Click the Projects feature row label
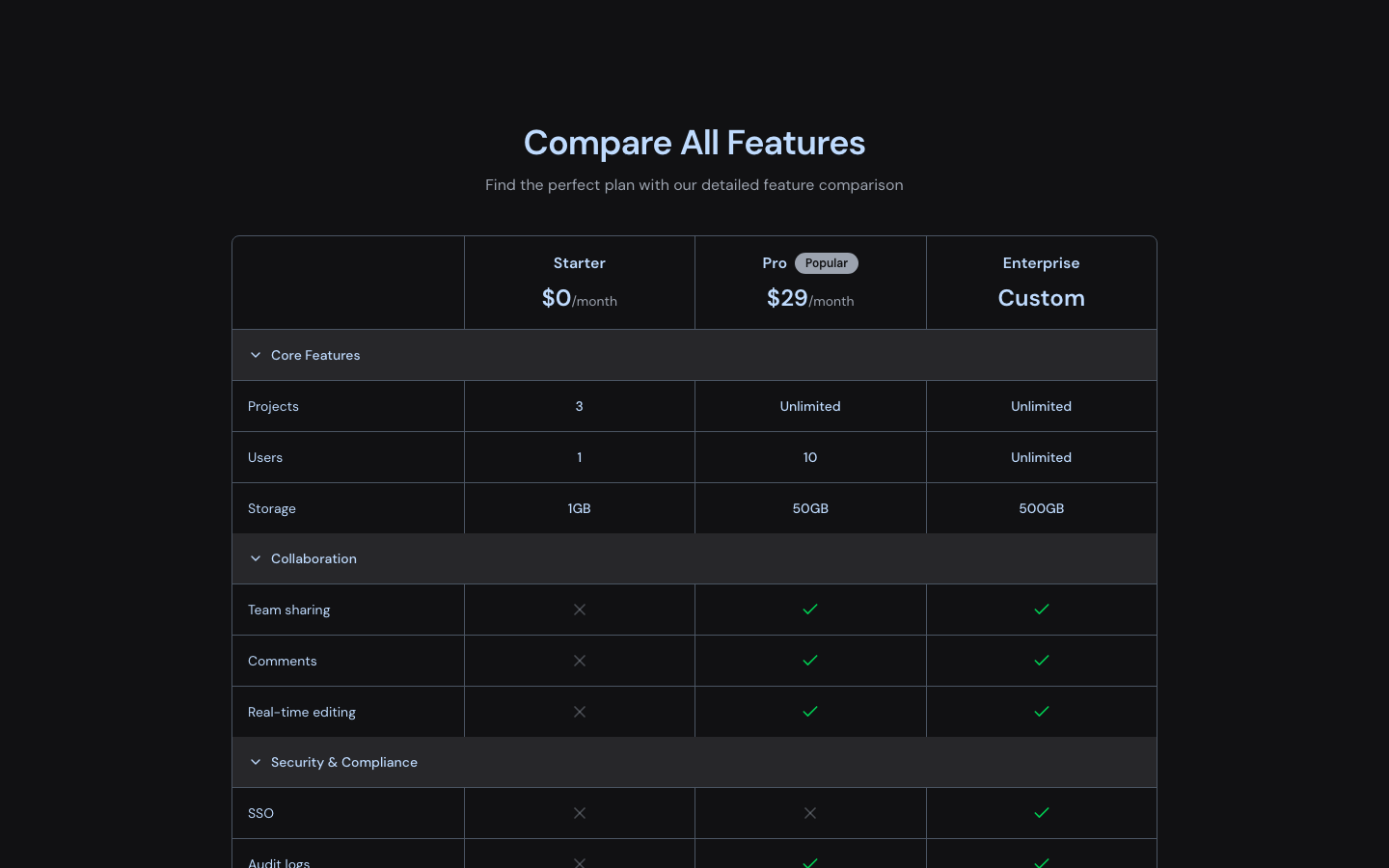This screenshot has width=1389, height=868. 273,406
